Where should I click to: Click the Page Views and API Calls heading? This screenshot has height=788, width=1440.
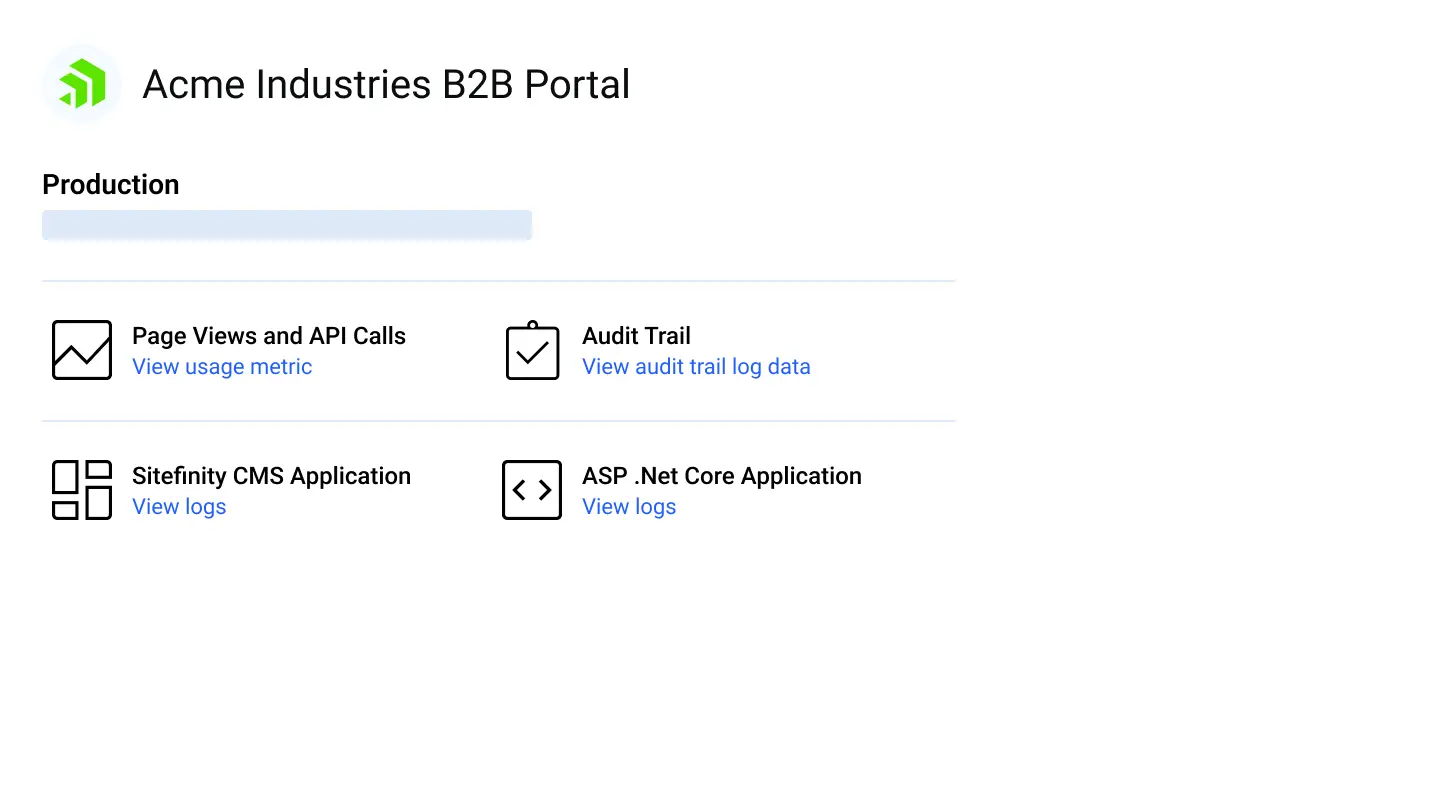[269, 336]
